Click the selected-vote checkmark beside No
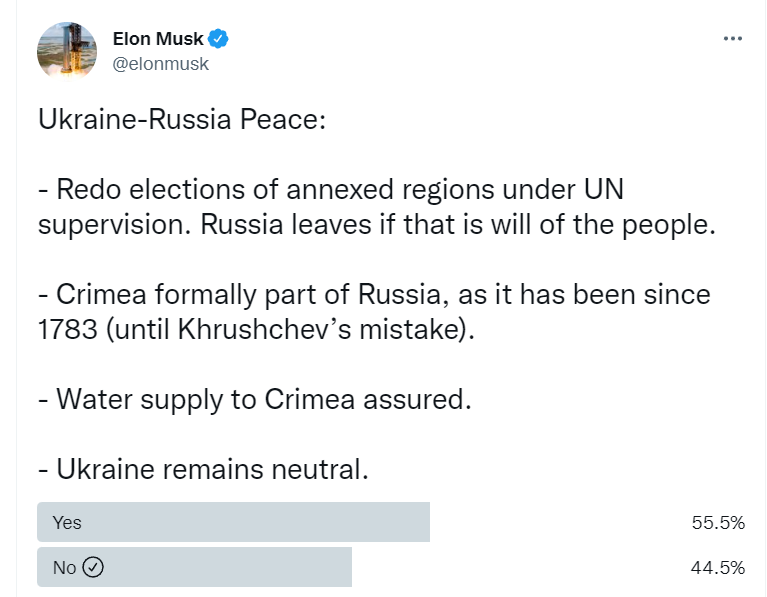767x597 pixels. pyautogui.click(x=93, y=568)
